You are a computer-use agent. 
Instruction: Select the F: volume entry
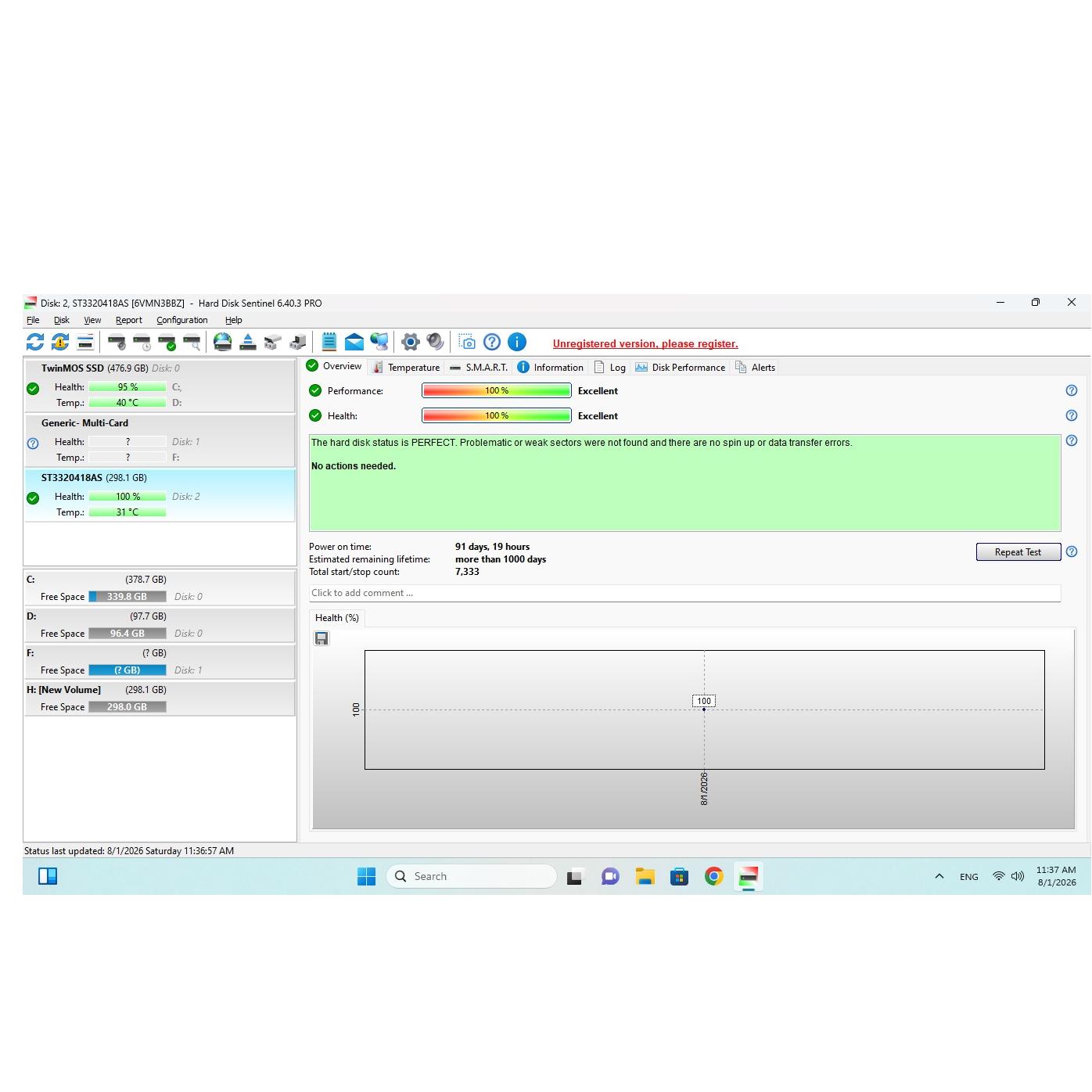tap(160, 661)
